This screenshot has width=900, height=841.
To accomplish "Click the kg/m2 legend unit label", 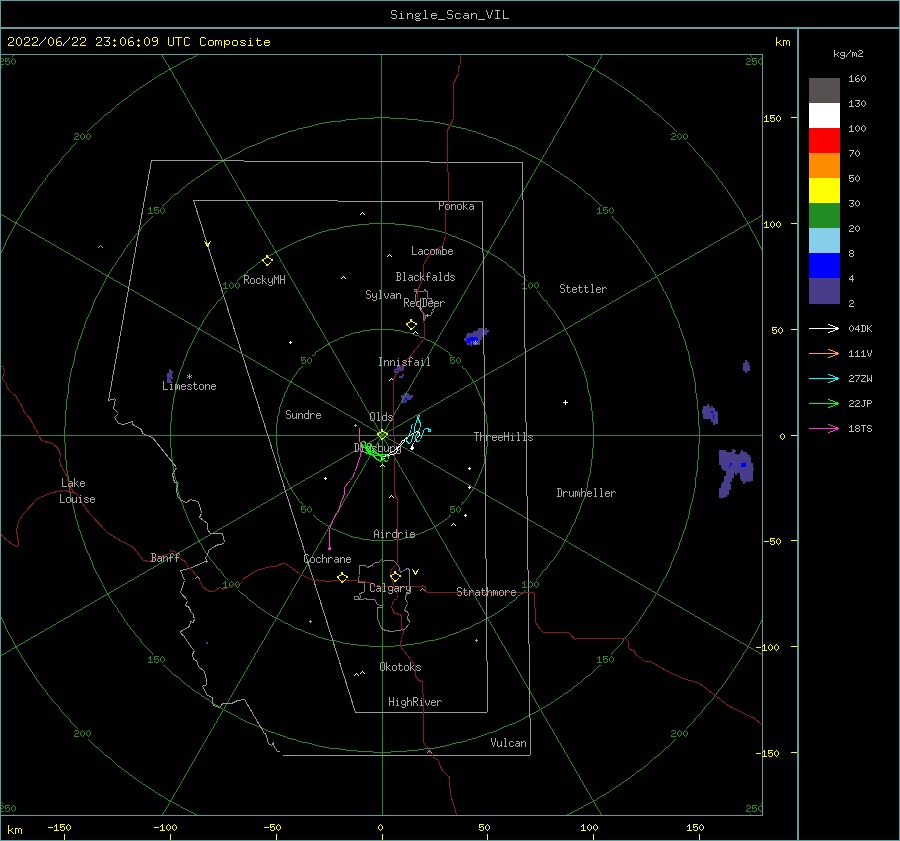I will coord(848,54).
